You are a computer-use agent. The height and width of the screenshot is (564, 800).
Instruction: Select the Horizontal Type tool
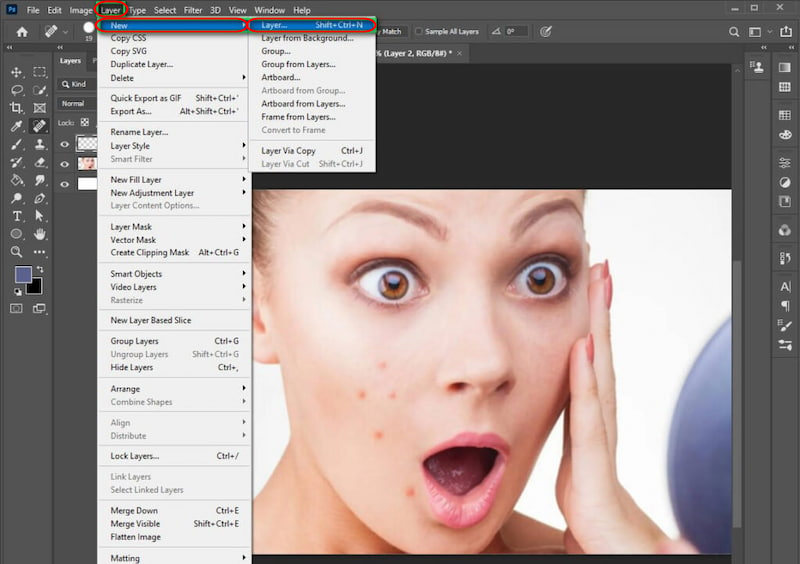tap(16, 216)
